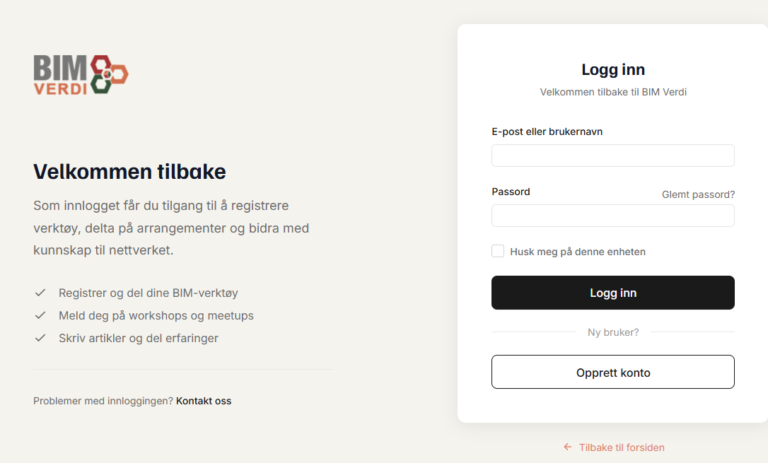This screenshot has height=463, width=768.
Task: Focus the "E-post eller brukernavn" input field
Action: click(x=612, y=155)
